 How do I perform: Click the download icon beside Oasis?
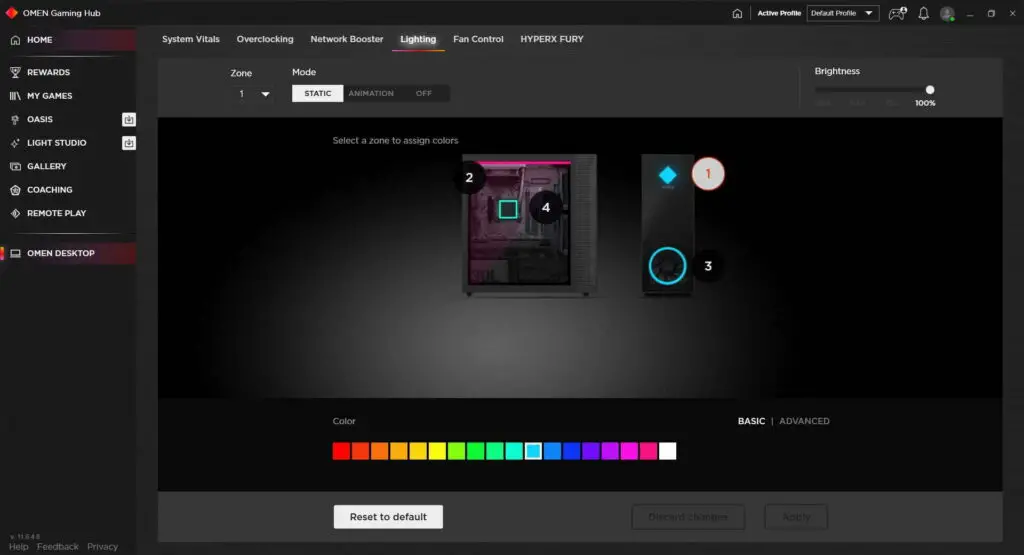(x=129, y=119)
